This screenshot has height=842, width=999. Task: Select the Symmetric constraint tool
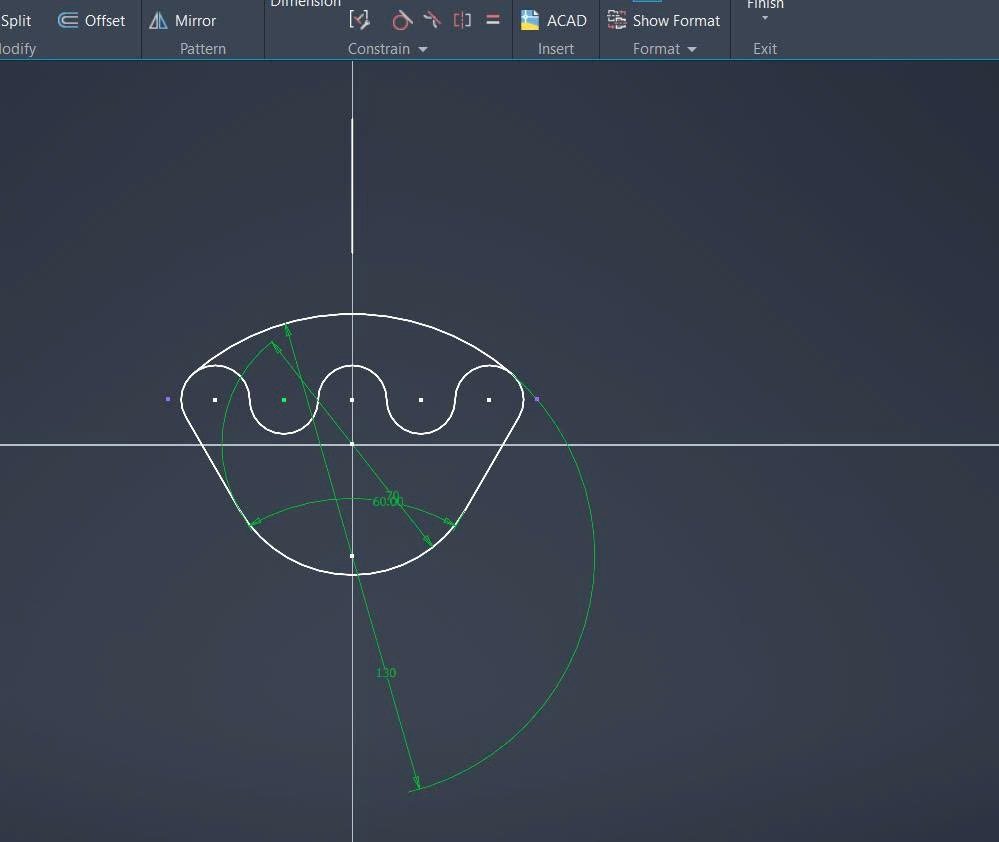tap(462, 20)
